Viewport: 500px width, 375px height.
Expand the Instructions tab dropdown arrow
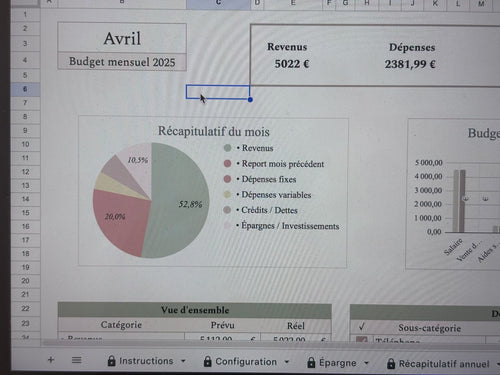click(x=183, y=361)
